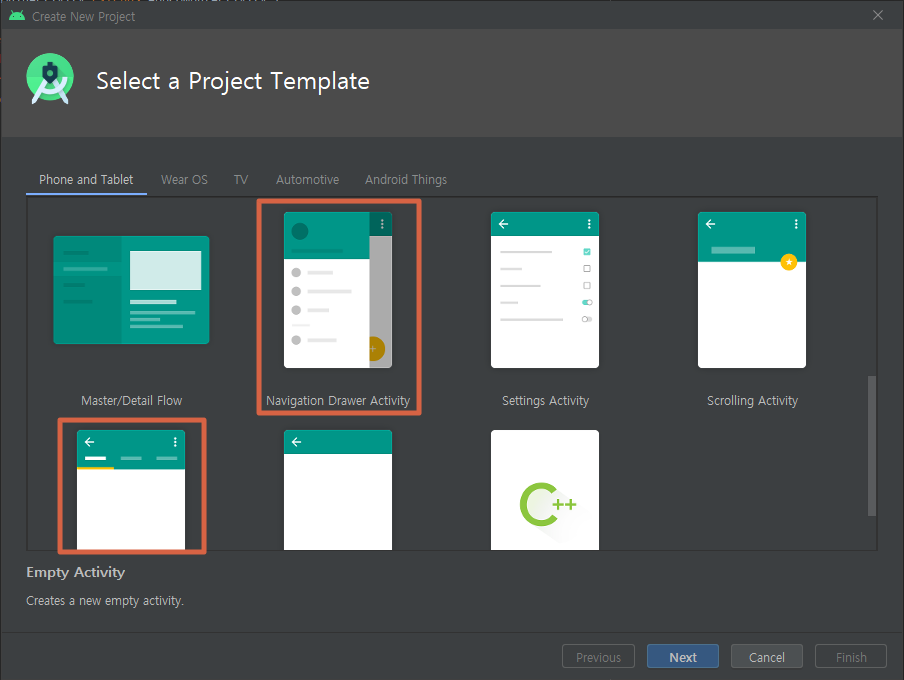Click the Navigation Drawer Activity label
904x680 pixels.
338,400
